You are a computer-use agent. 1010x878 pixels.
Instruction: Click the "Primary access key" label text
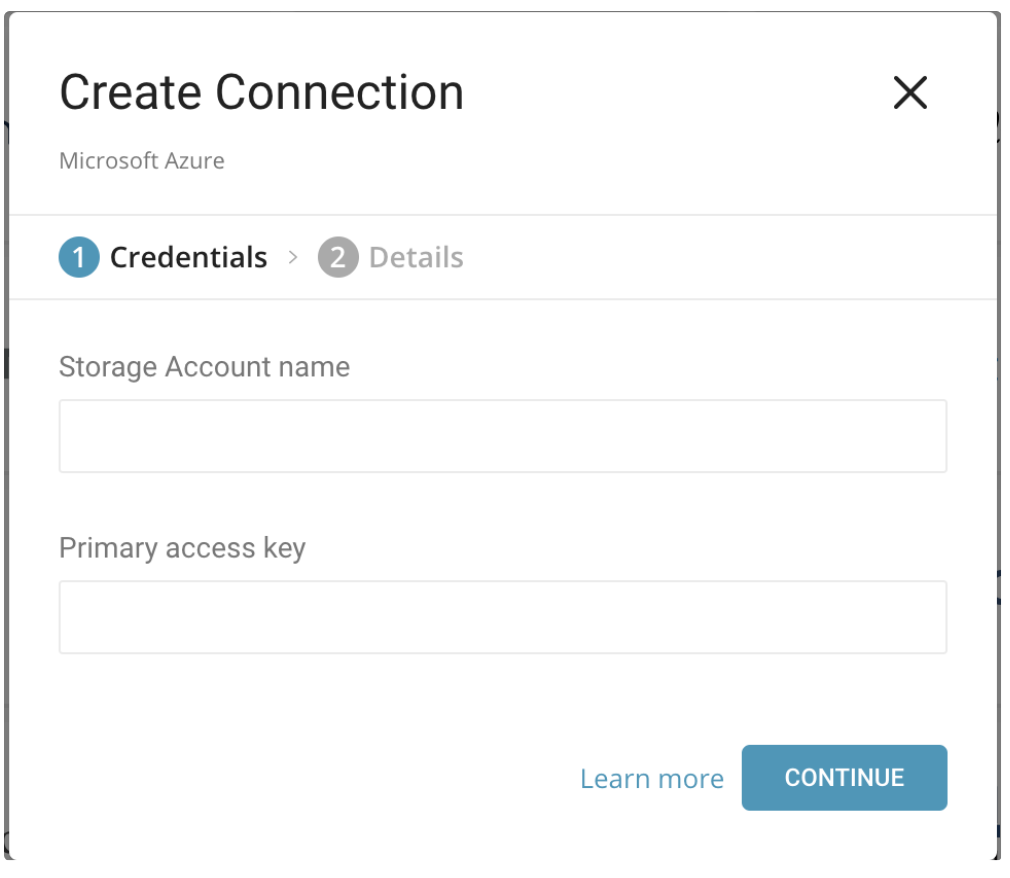[182, 548]
